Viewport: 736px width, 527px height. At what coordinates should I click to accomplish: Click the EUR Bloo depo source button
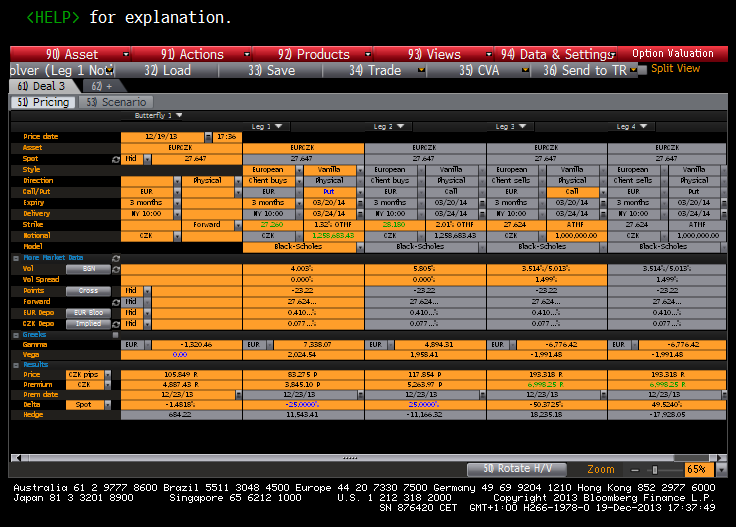[x=88, y=313]
